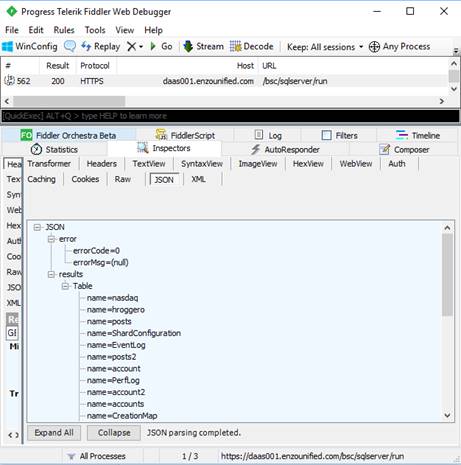Click the Collapse button

[114, 433]
